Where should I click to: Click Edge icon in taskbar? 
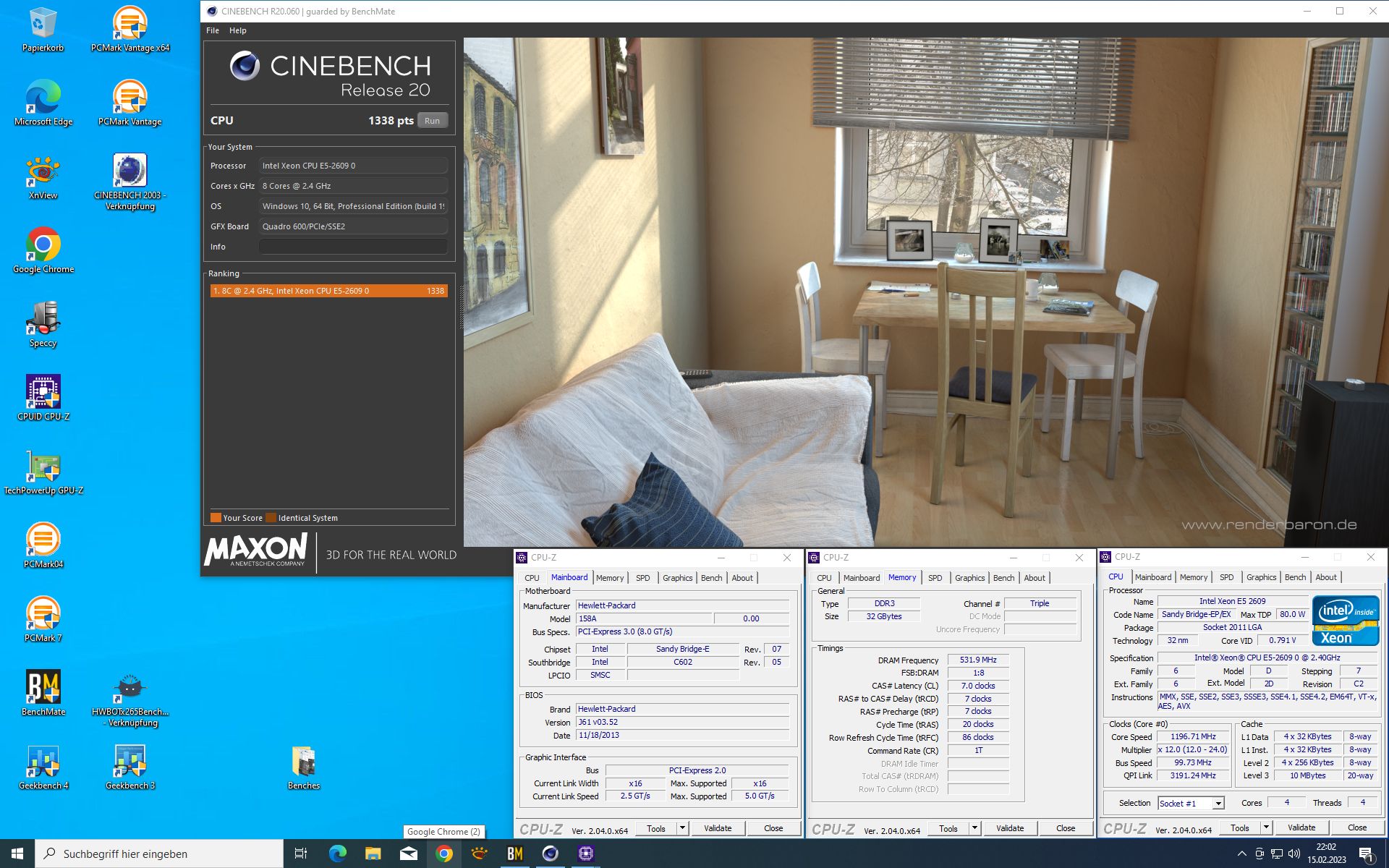(337, 854)
